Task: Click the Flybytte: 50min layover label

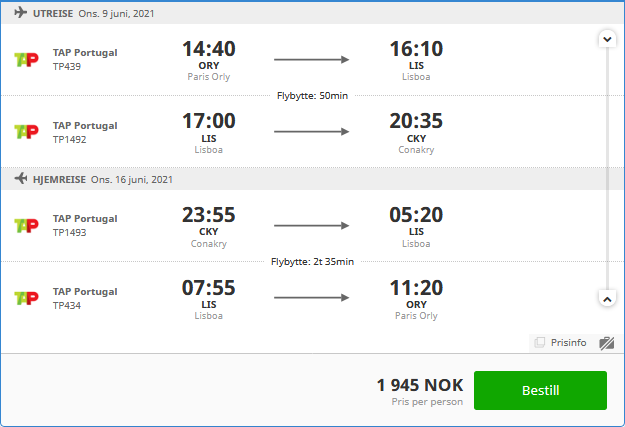Action: [x=312, y=96]
